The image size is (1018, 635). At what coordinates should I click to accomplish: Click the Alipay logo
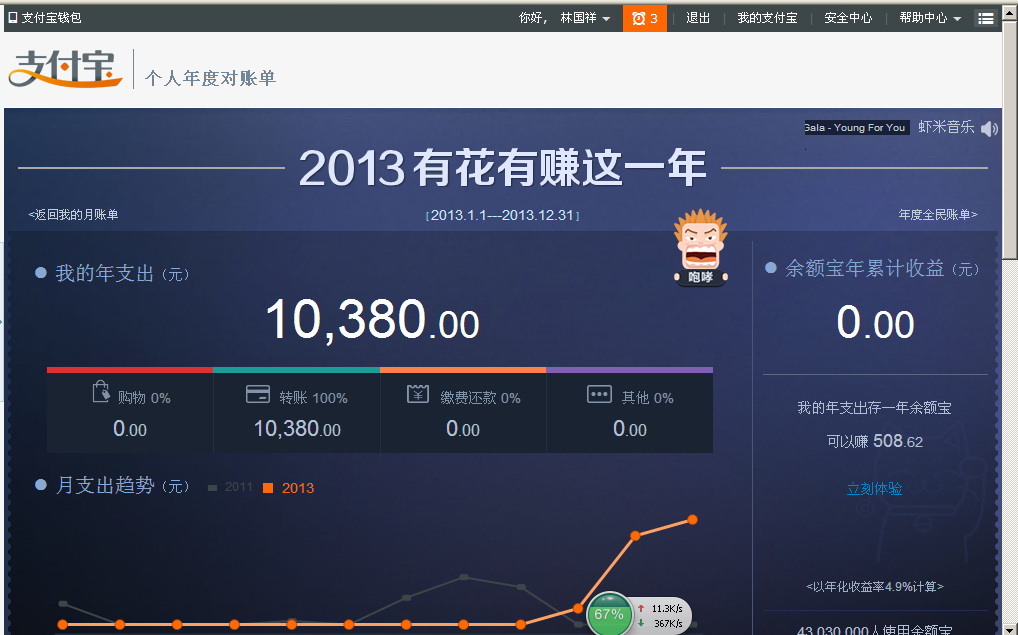[x=65, y=69]
